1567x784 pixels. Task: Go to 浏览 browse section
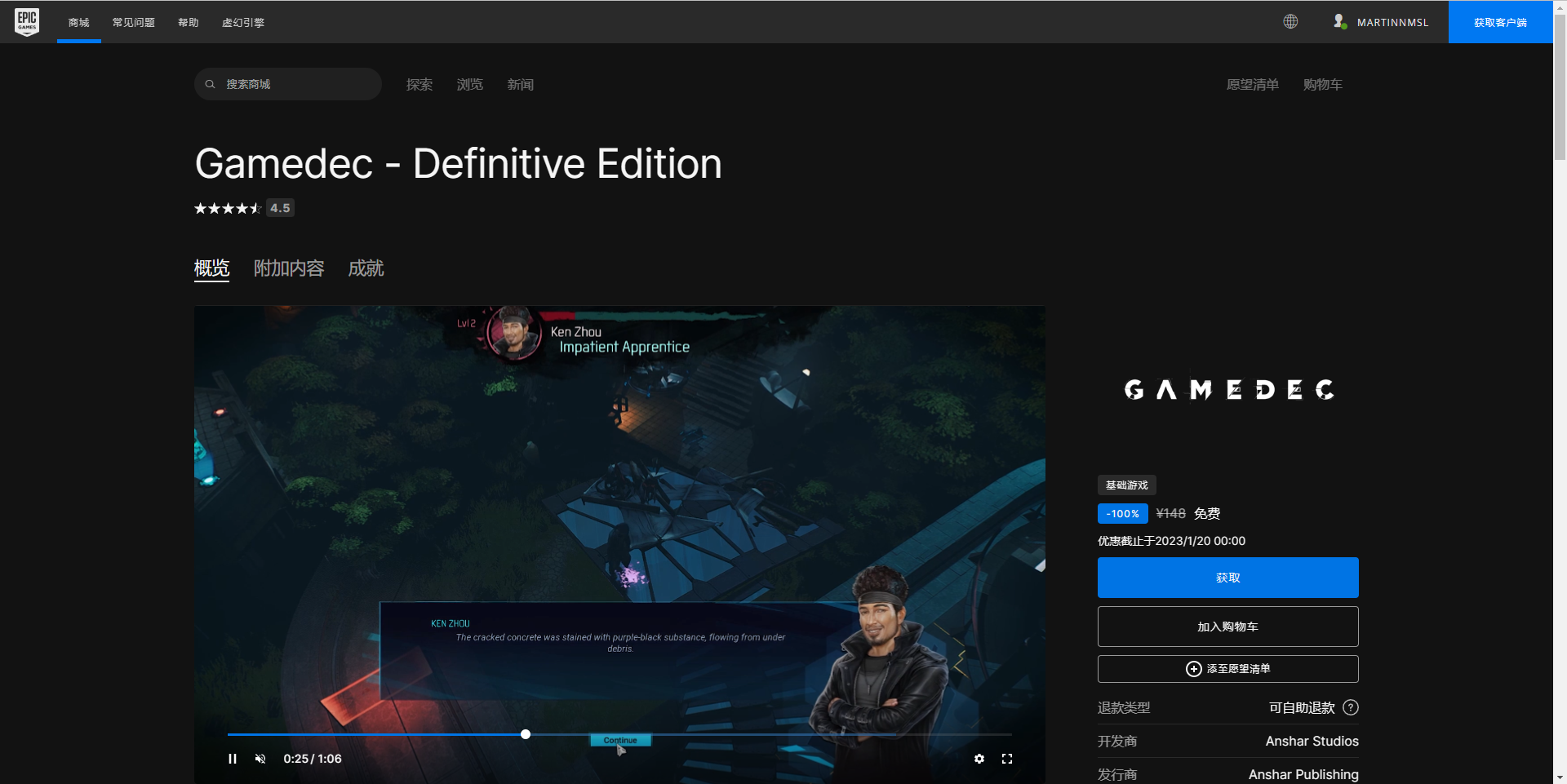pos(470,84)
